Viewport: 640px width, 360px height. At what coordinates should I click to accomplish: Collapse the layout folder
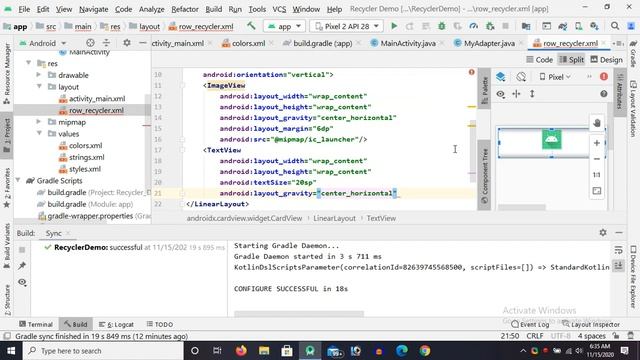click(x=40, y=87)
